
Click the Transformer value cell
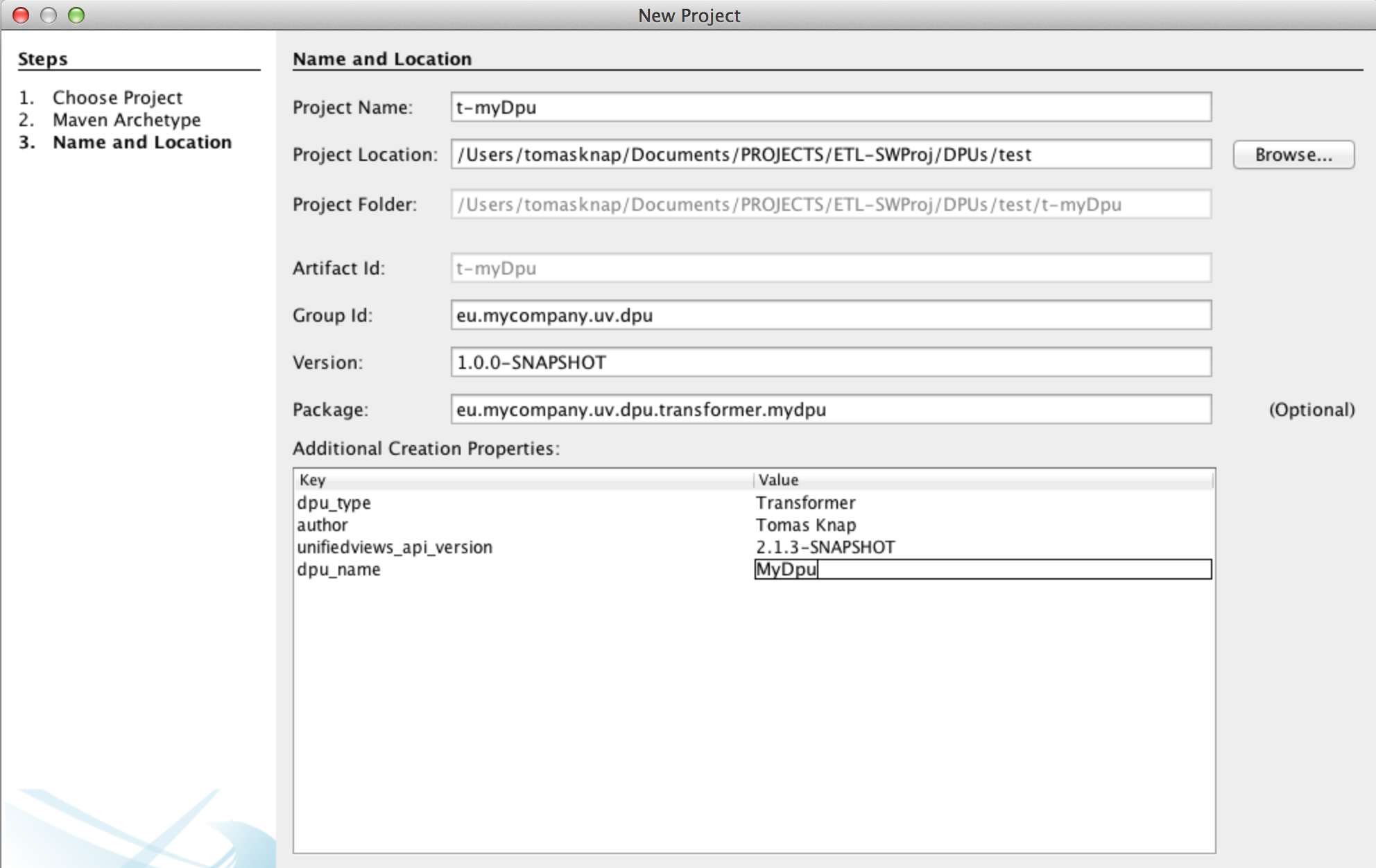tap(805, 503)
